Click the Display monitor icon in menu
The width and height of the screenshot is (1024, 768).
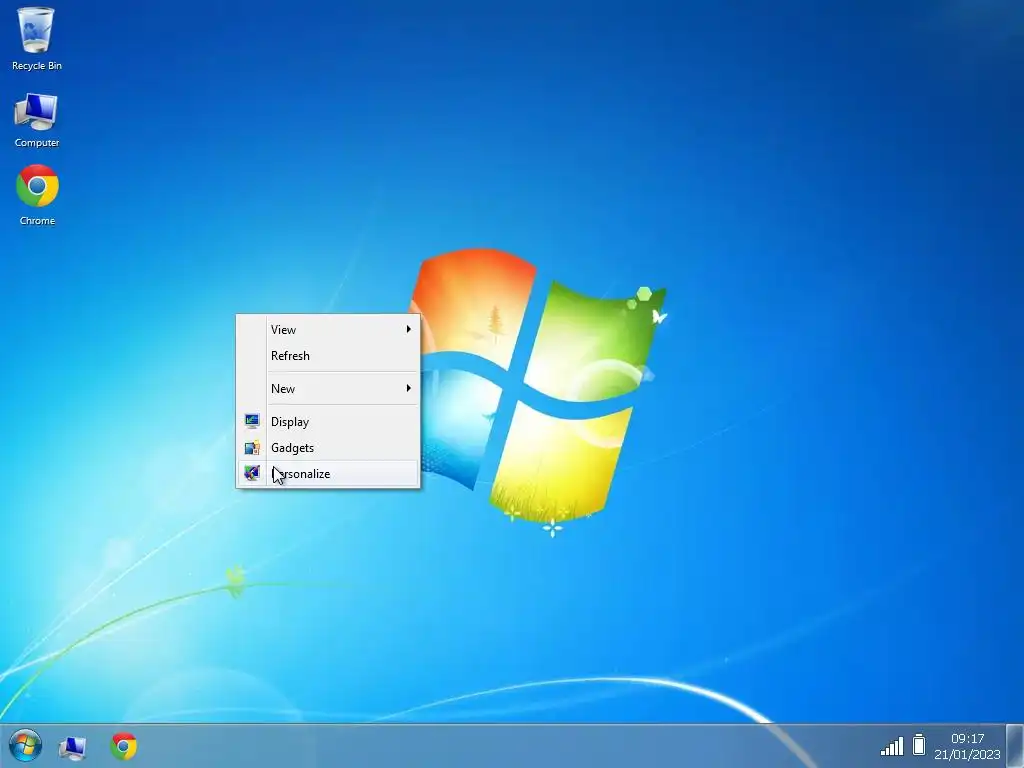252,421
